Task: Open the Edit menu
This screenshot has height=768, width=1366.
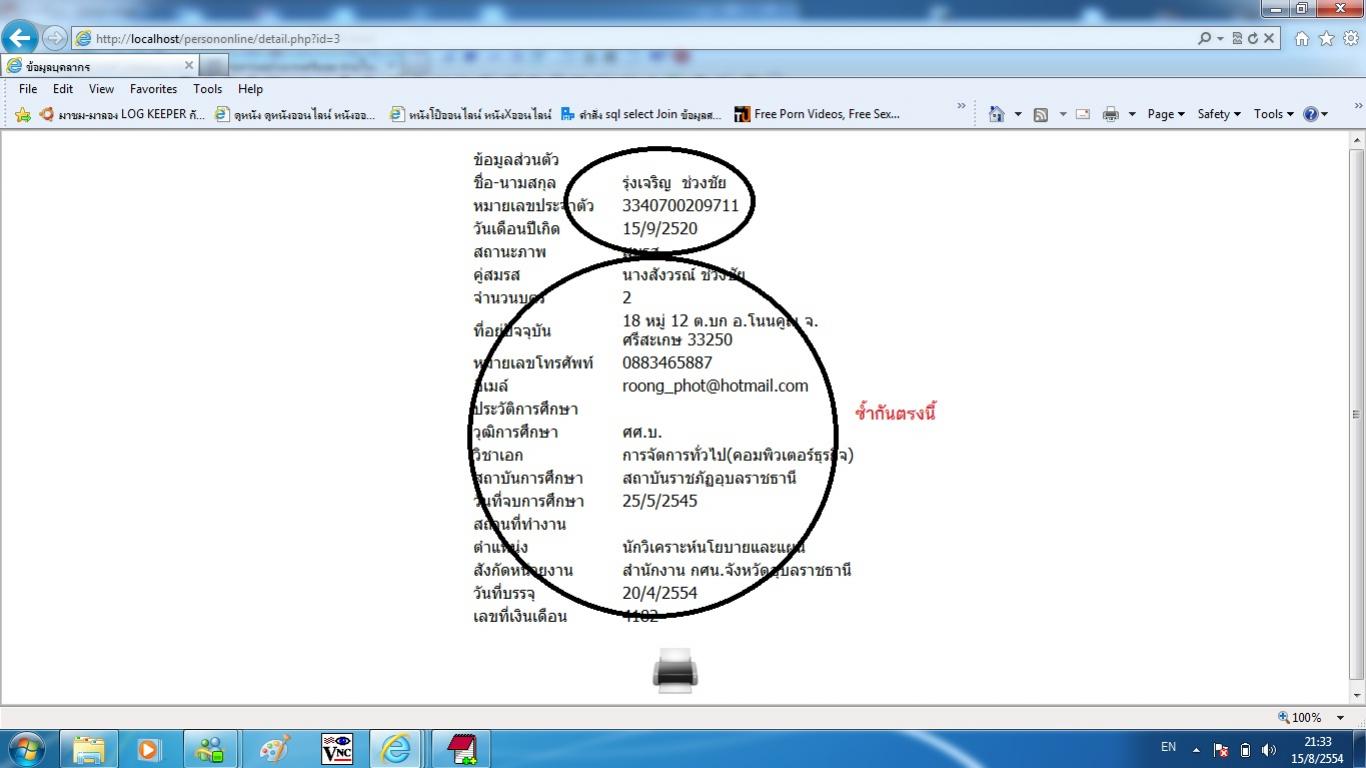Action: click(63, 89)
